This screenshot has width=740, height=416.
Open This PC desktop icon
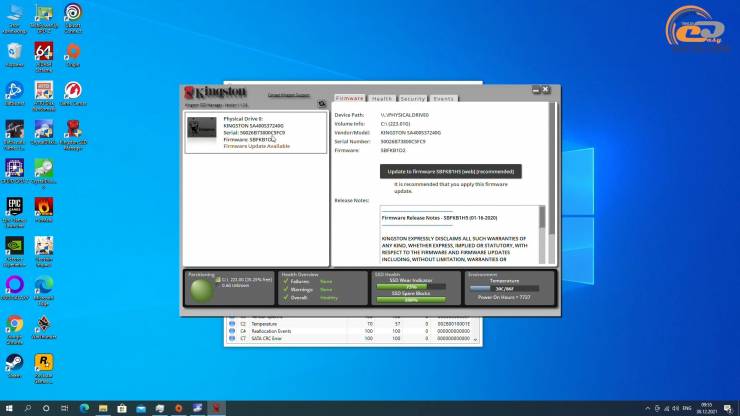[x=15, y=18]
